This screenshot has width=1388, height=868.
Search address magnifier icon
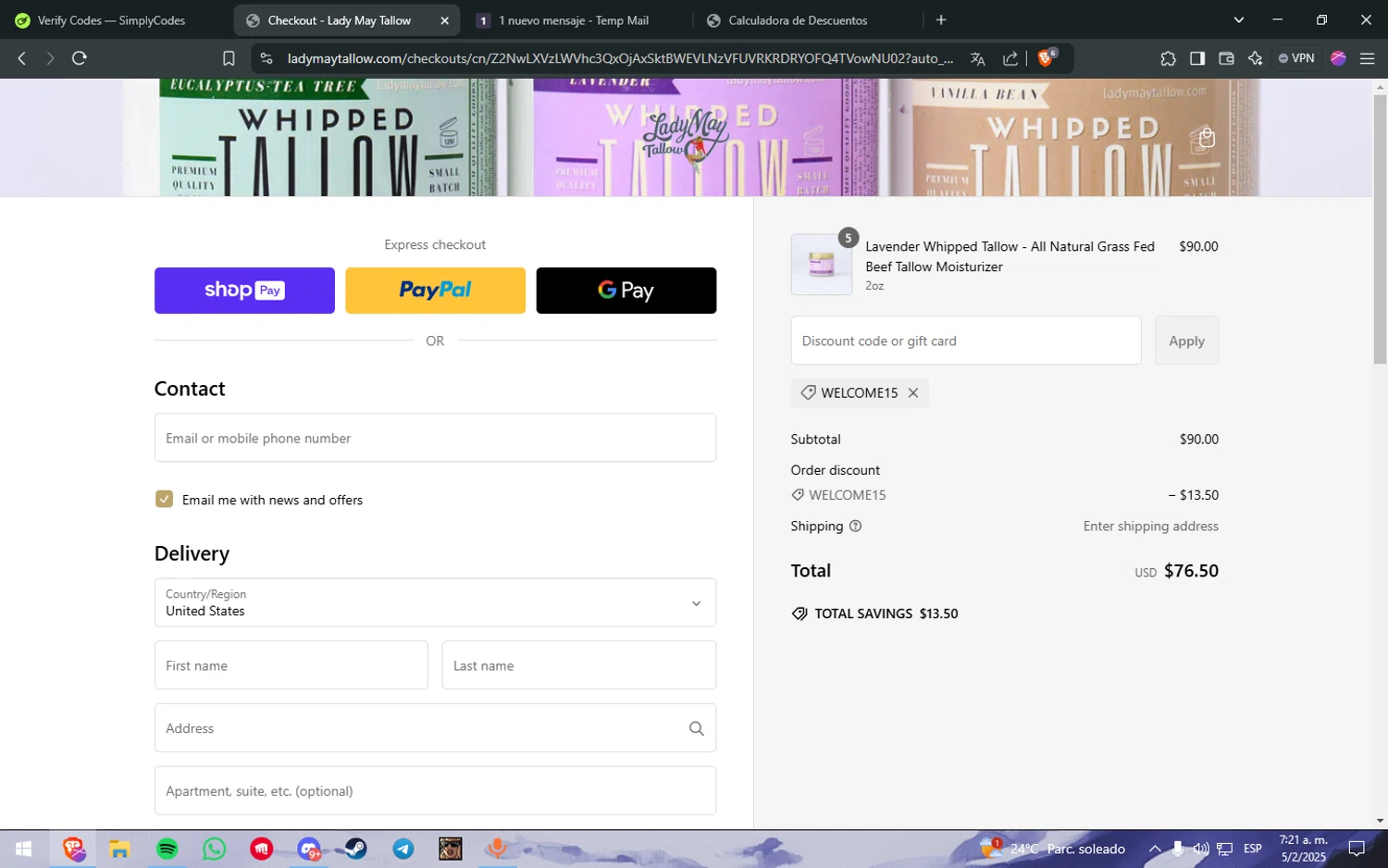pyautogui.click(x=697, y=728)
